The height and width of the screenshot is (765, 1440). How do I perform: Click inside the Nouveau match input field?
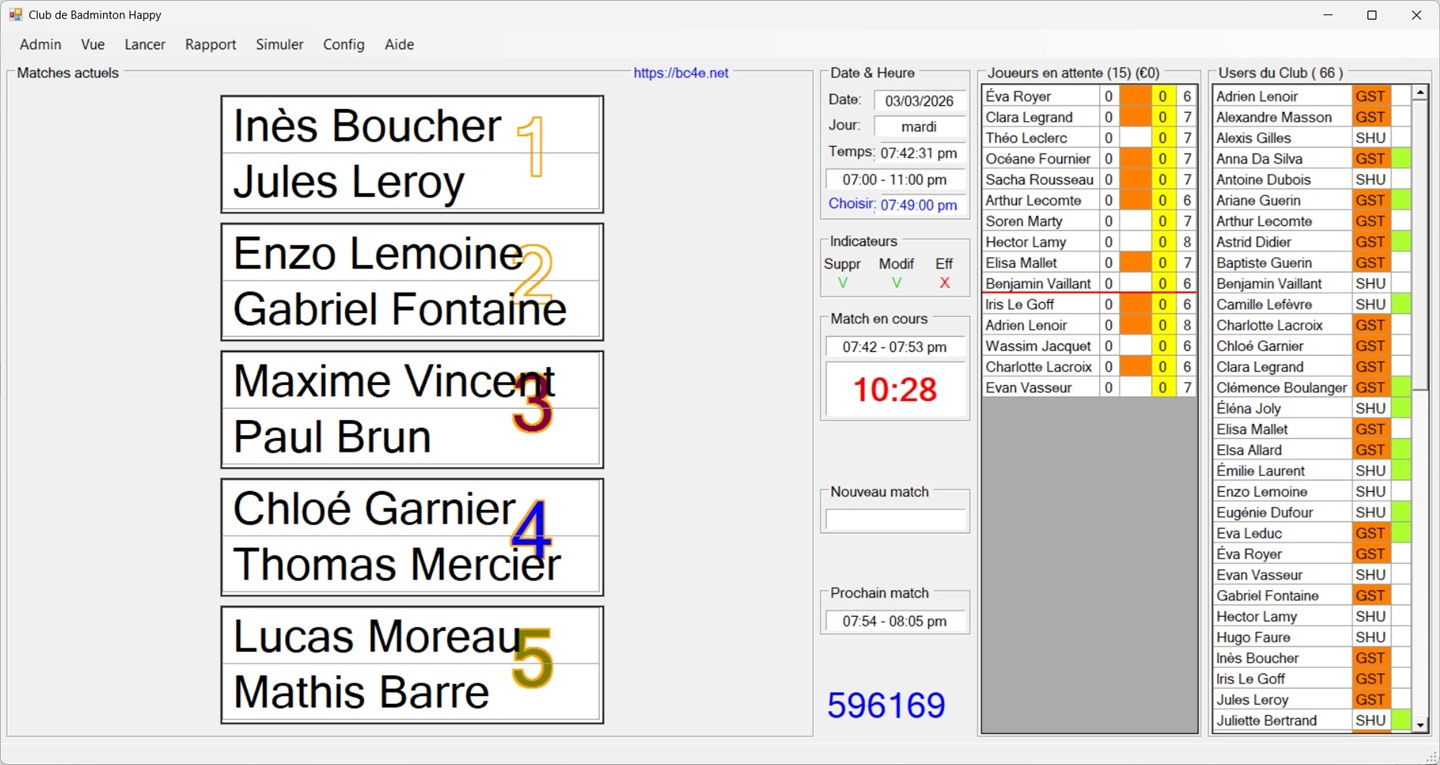(x=894, y=520)
